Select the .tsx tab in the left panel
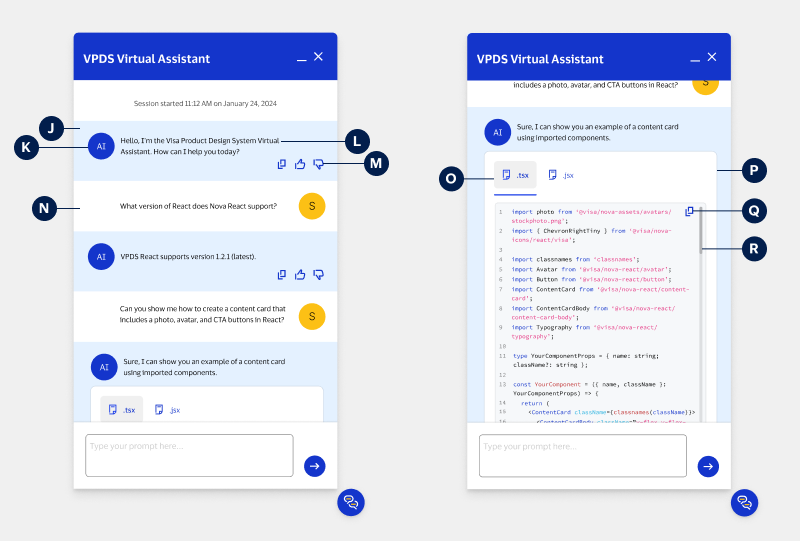Image resolution: width=800 pixels, height=542 pixels. click(122, 409)
